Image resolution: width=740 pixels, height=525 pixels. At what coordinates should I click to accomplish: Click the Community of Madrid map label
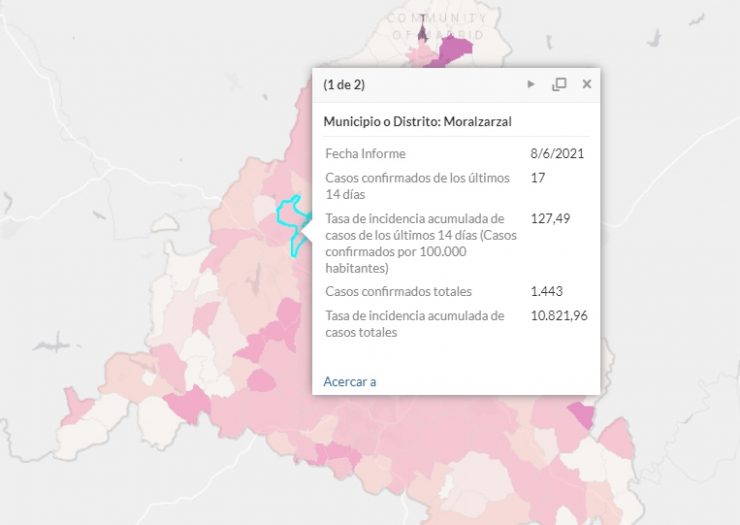click(x=437, y=26)
